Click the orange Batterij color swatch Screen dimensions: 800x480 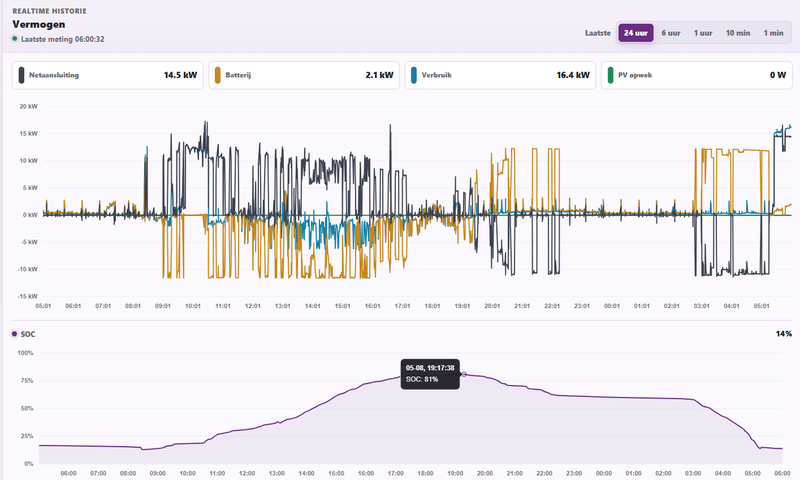point(218,75)
